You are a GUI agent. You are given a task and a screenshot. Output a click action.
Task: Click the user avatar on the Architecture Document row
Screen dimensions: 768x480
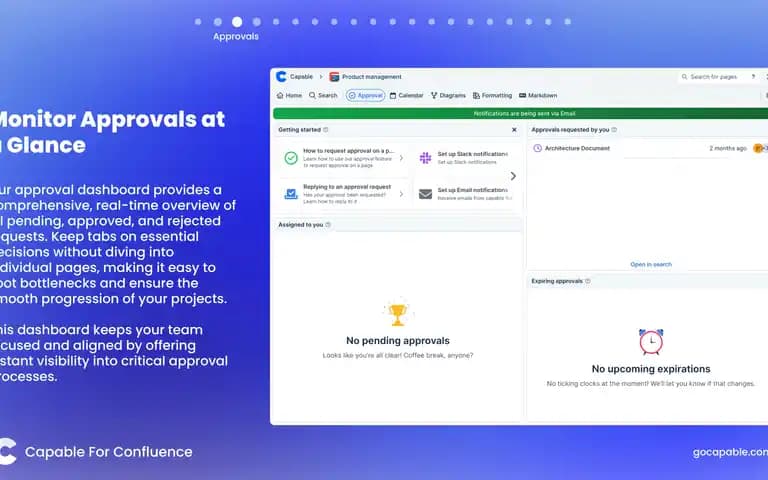tap(759, 148)
